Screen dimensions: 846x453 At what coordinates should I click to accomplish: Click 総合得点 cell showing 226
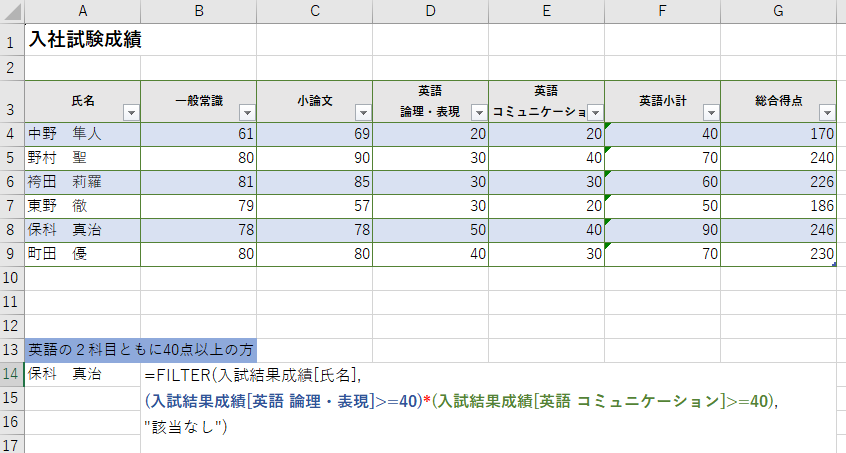tap(779, 182)
